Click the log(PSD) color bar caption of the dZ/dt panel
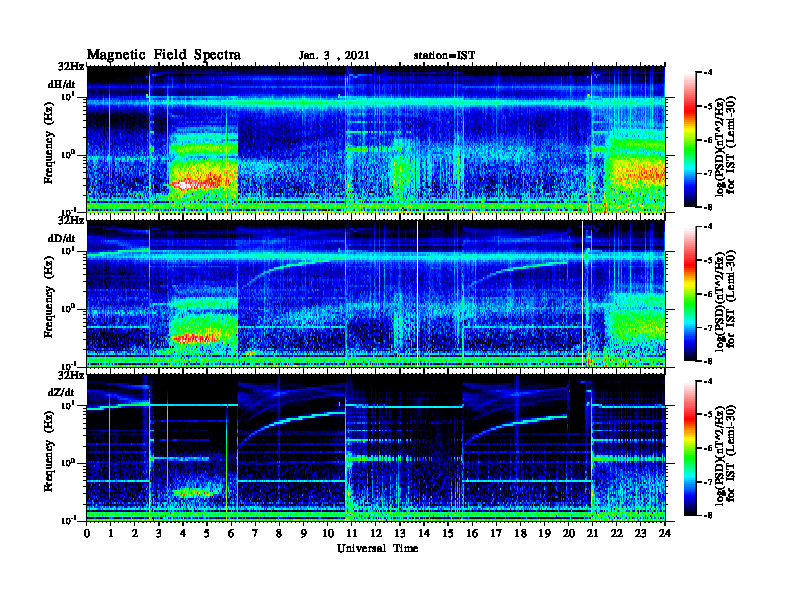The height and width of the screenshot is (612, 792). (x=724, y=453)
